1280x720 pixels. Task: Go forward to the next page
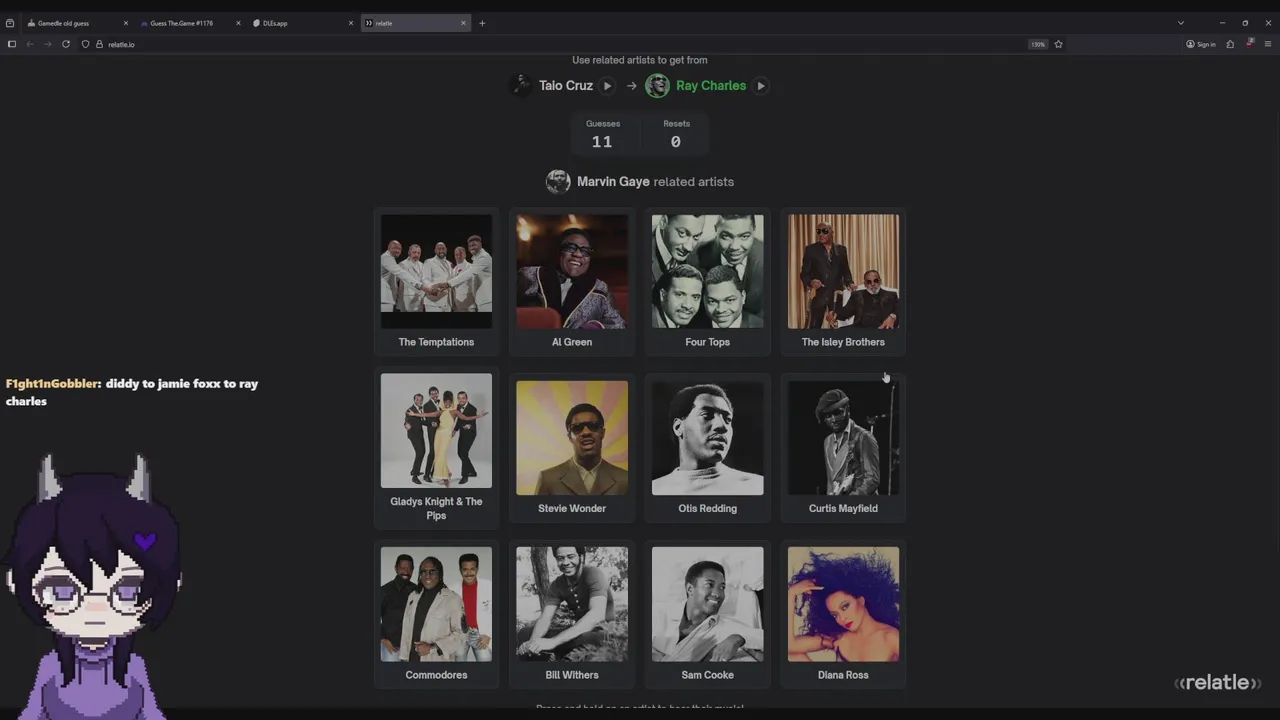click(x=48, y=44)
